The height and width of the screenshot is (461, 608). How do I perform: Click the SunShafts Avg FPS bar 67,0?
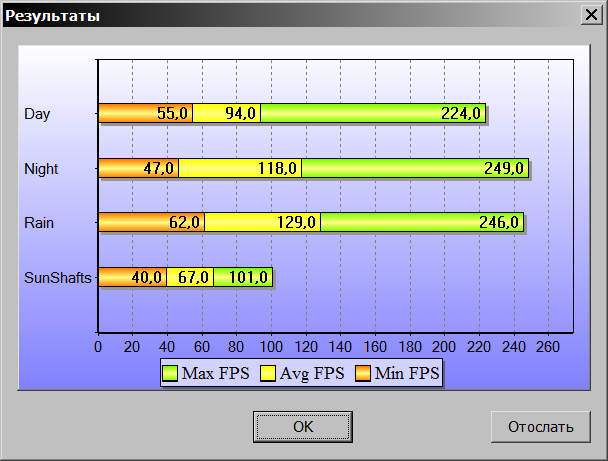point(190,277)
